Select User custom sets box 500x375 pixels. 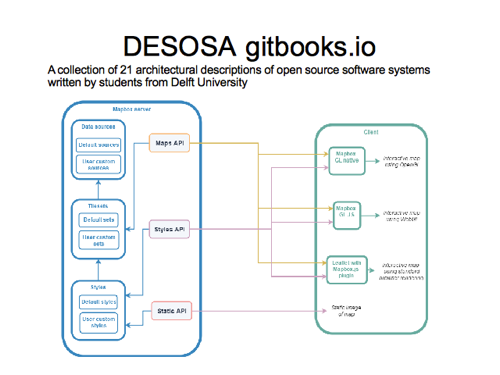click(99, 240)
